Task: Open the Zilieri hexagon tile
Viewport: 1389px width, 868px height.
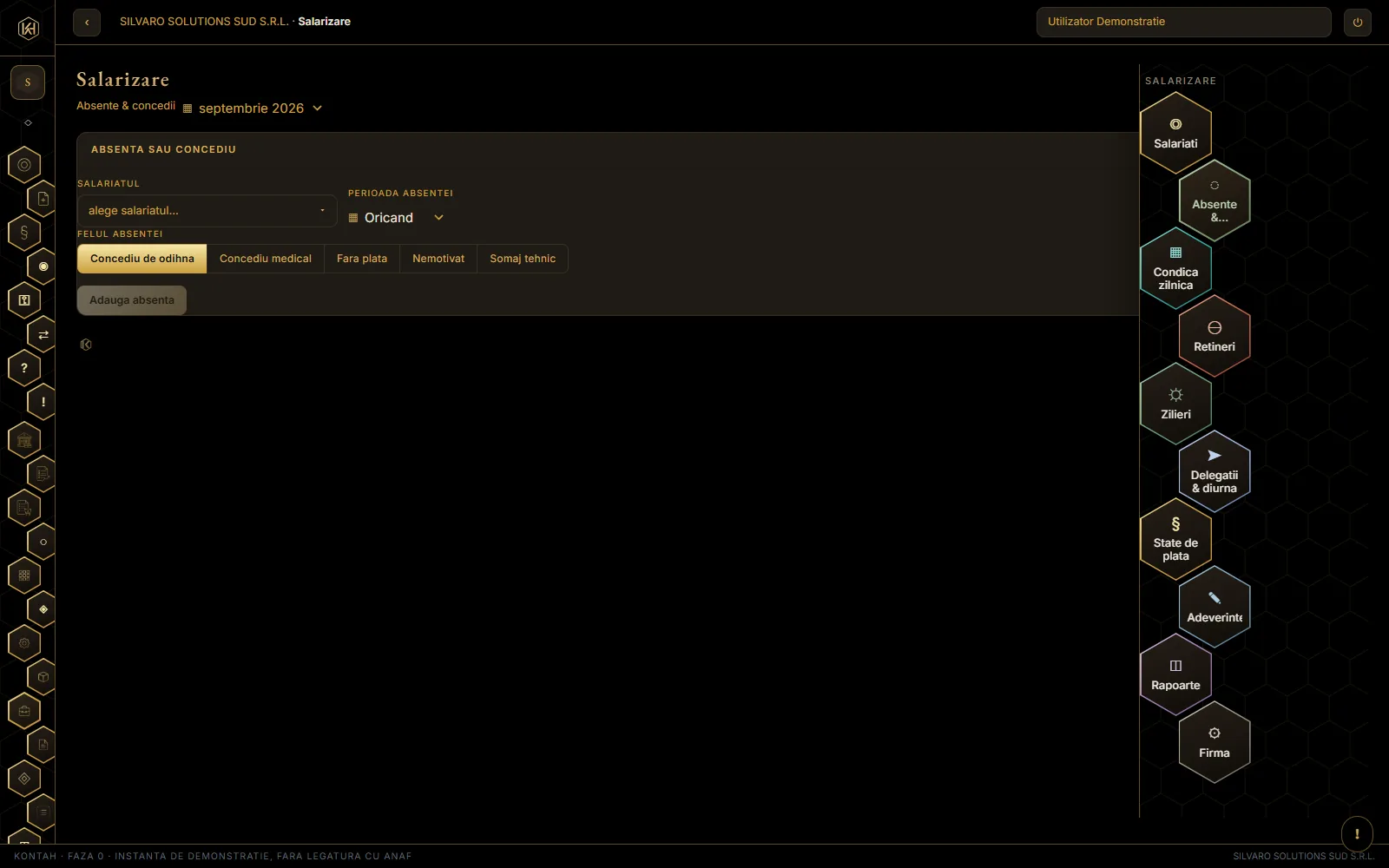Action: click(x=1175, y=404)
